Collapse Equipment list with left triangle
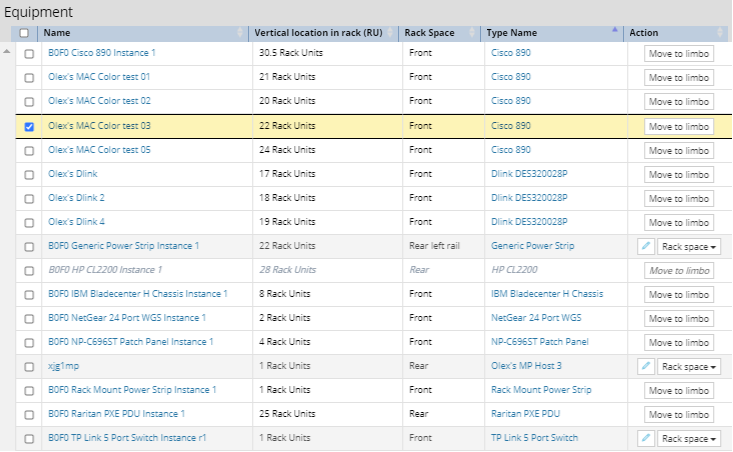Image resolution: width=733 pixels, height=452 pixels. point(7,51)
